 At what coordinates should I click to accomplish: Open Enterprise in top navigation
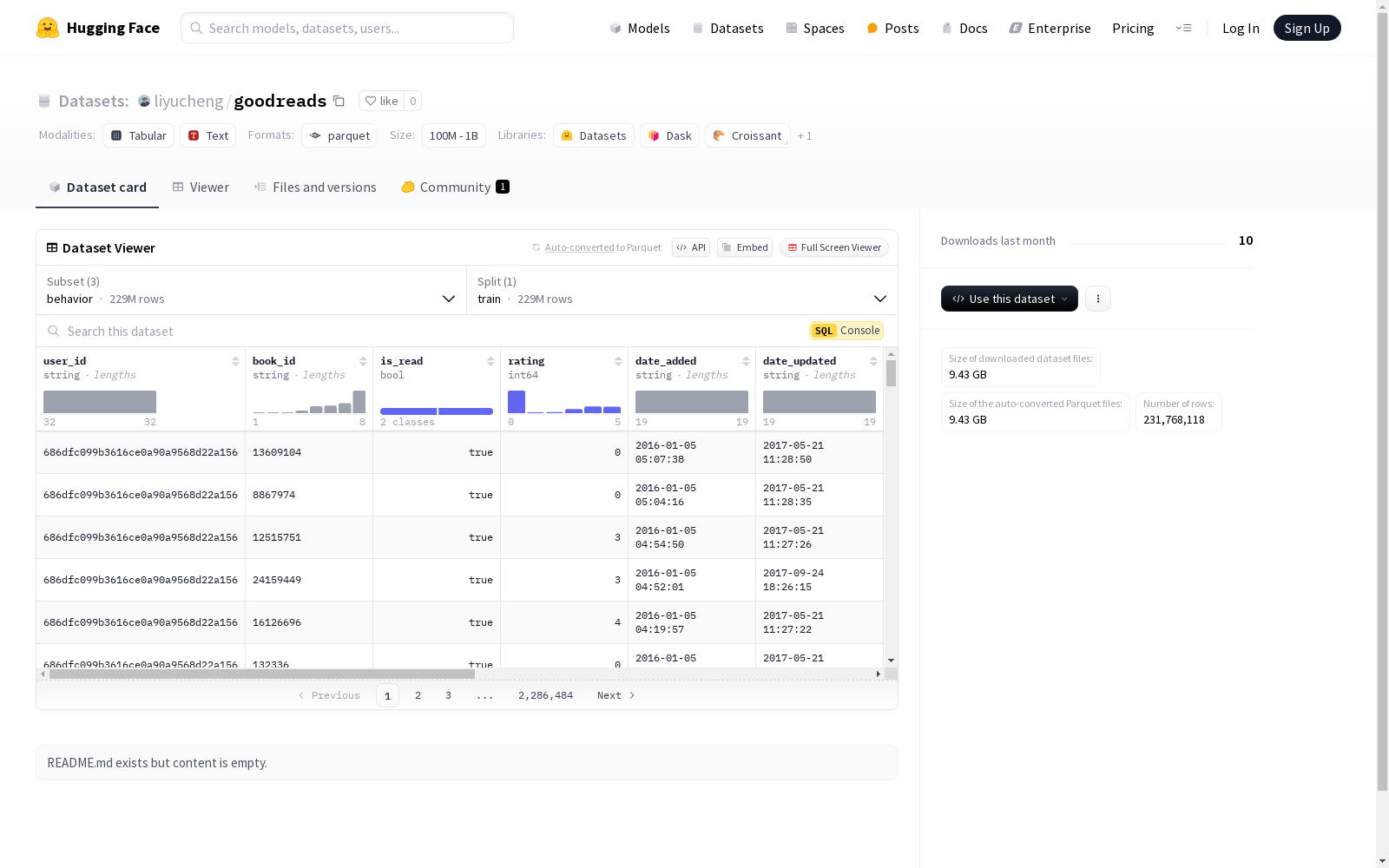coord(1050,28)
